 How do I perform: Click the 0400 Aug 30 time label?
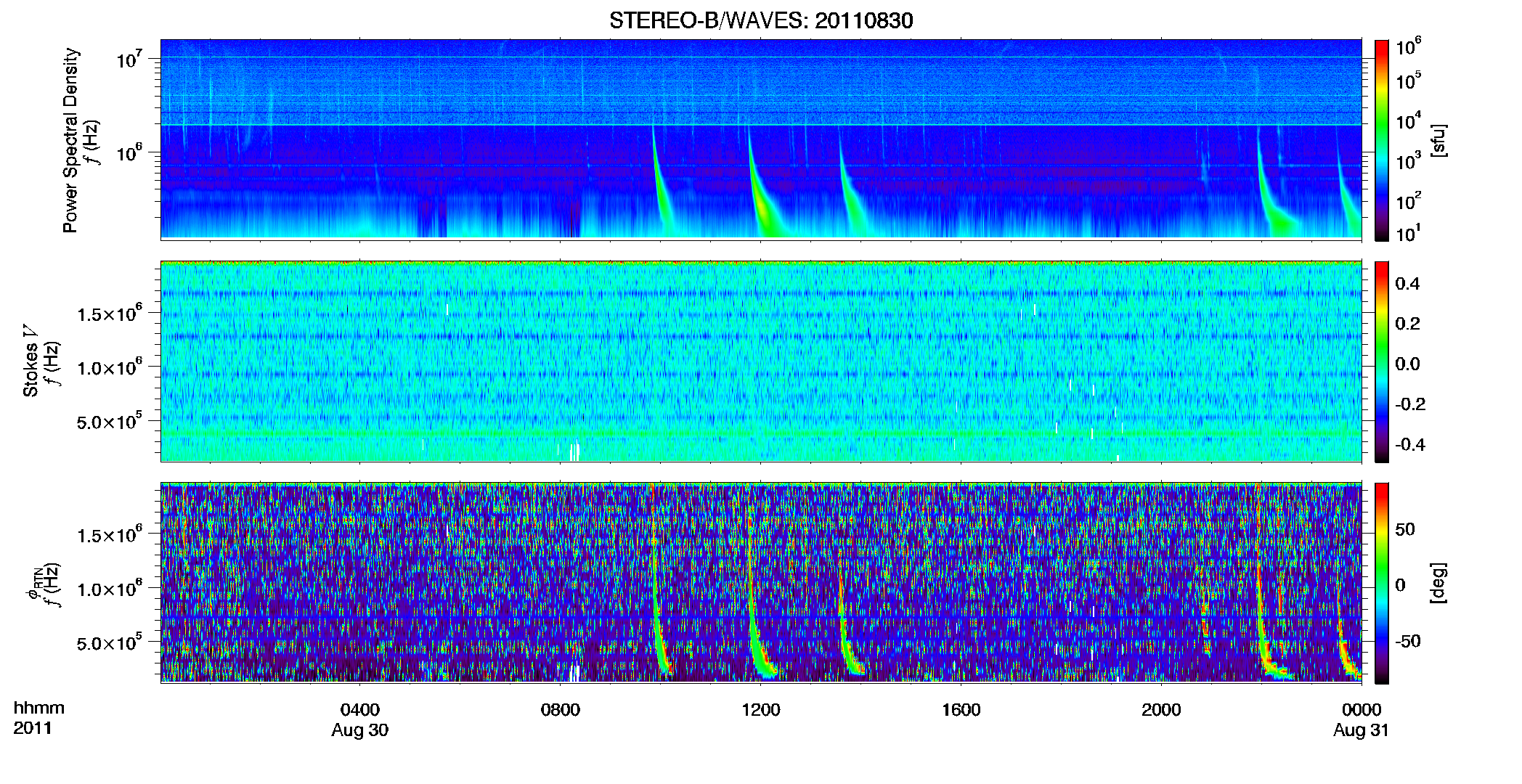coord(360,719)
